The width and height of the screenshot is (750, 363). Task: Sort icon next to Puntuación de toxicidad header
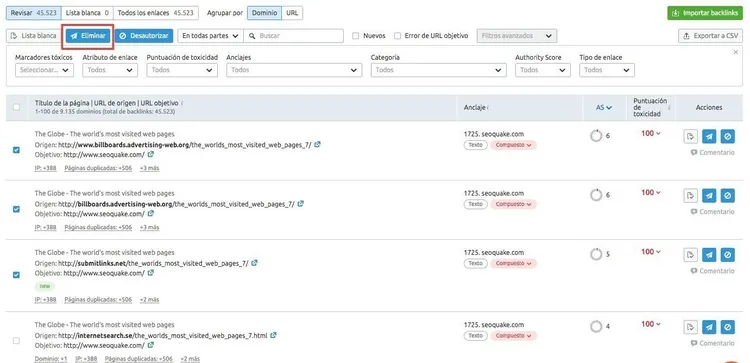pyautogui.click(x=669, y=108)
